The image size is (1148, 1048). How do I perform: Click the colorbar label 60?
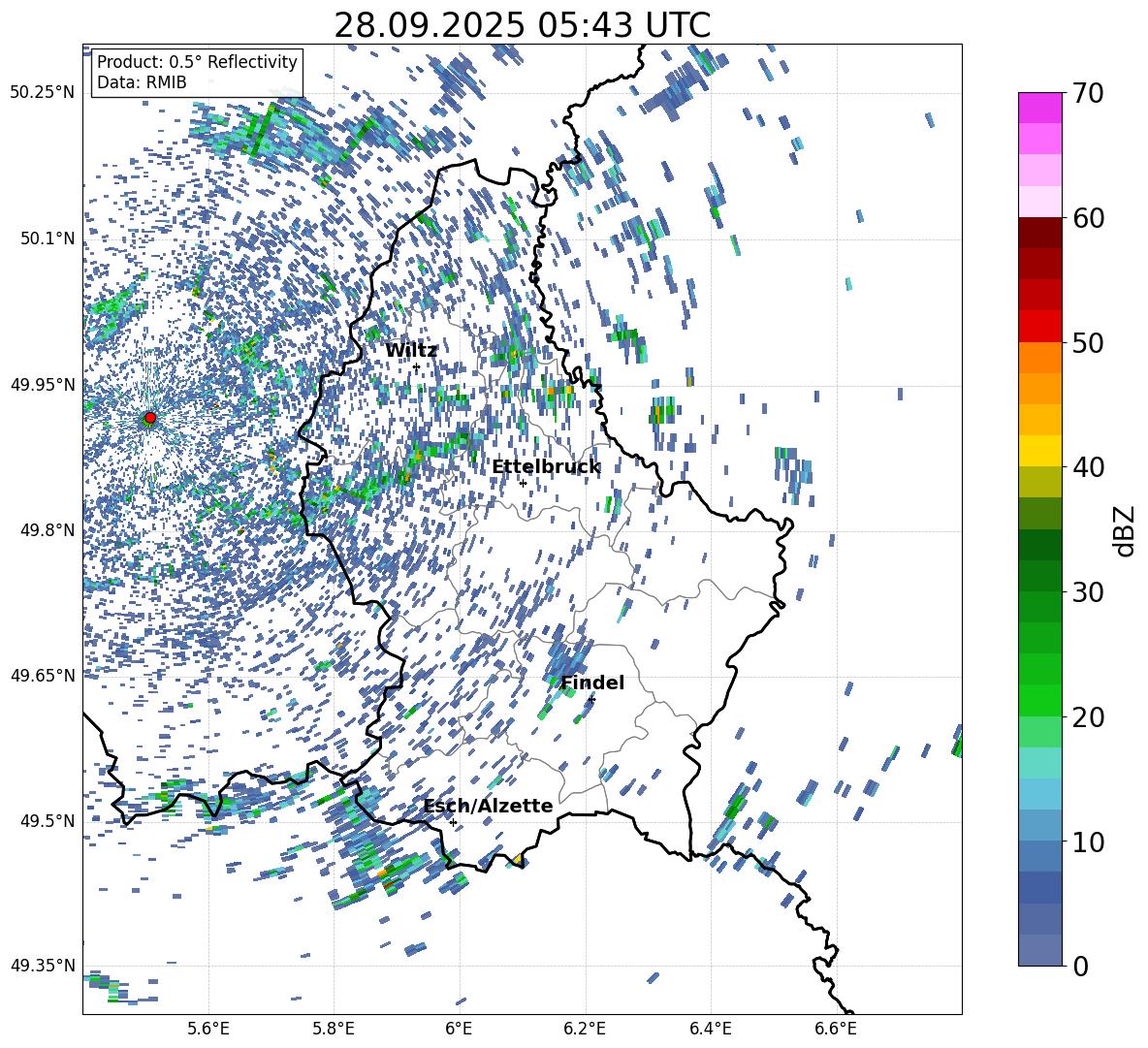pyautogui.click(x=1088, y=218)
